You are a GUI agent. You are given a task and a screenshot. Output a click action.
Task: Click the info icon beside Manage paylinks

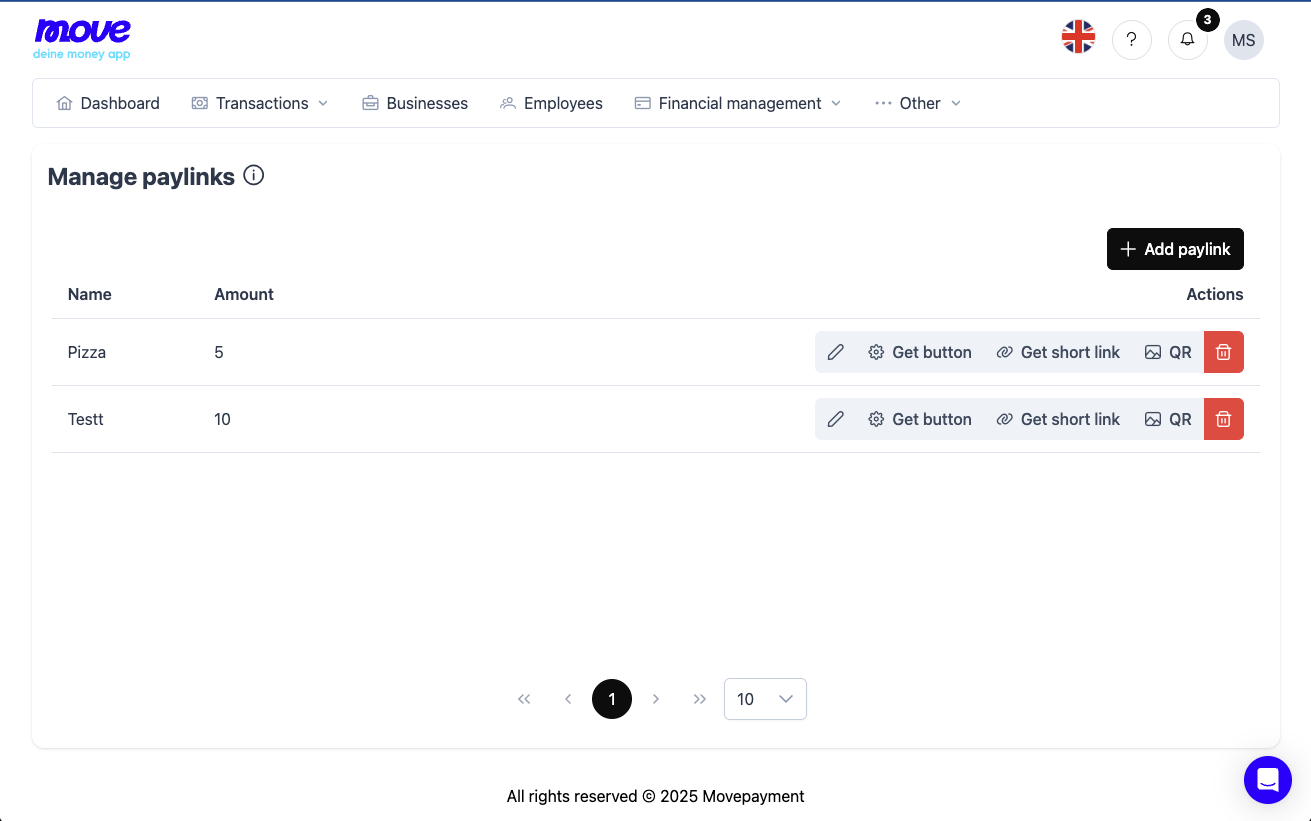click(254, 176)
